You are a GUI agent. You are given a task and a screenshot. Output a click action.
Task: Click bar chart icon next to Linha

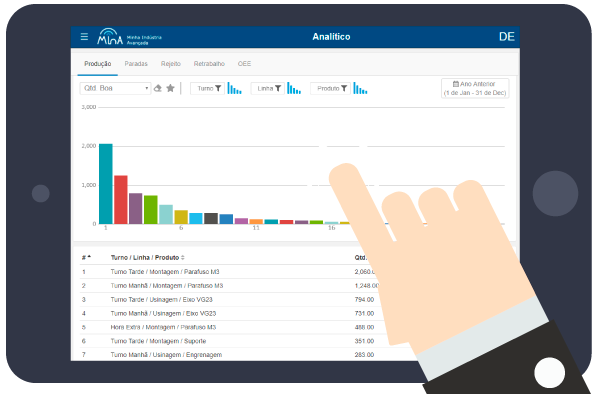click(x=294, y=88)
